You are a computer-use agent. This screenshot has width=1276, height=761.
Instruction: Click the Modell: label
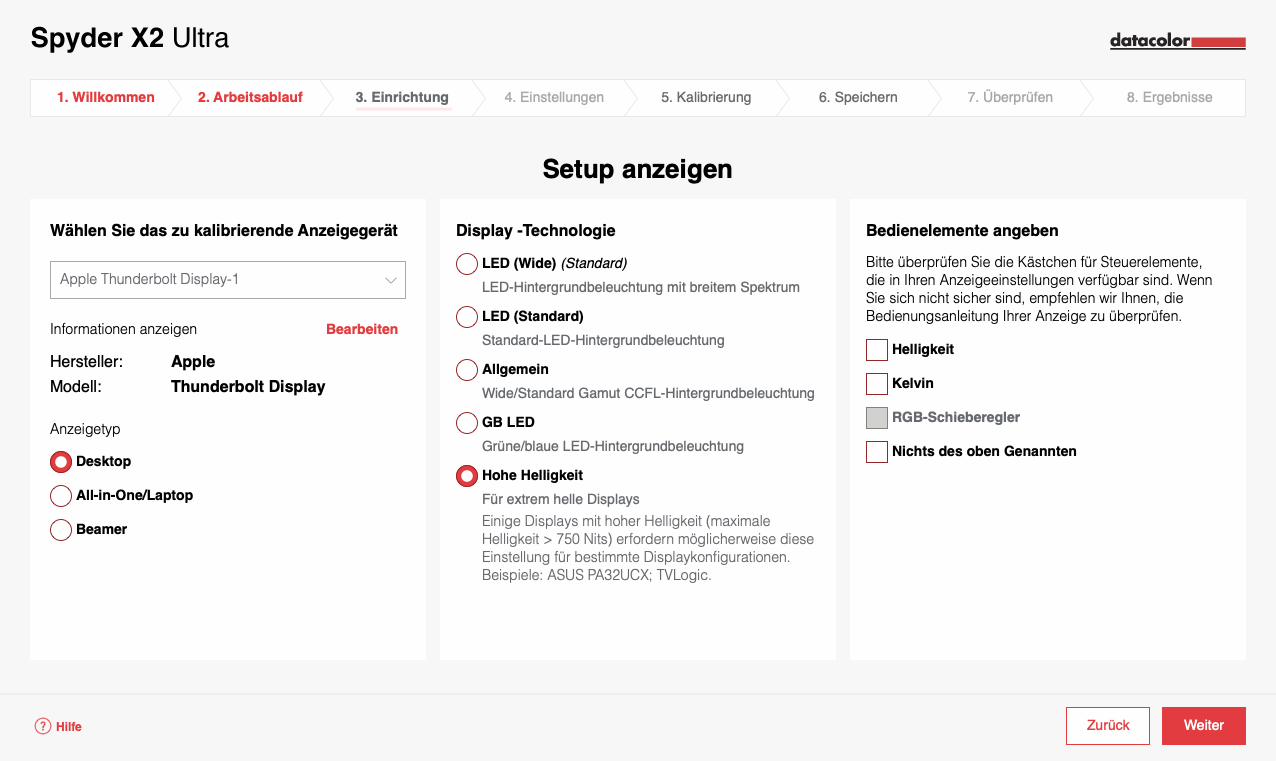(x=76, y=387)
